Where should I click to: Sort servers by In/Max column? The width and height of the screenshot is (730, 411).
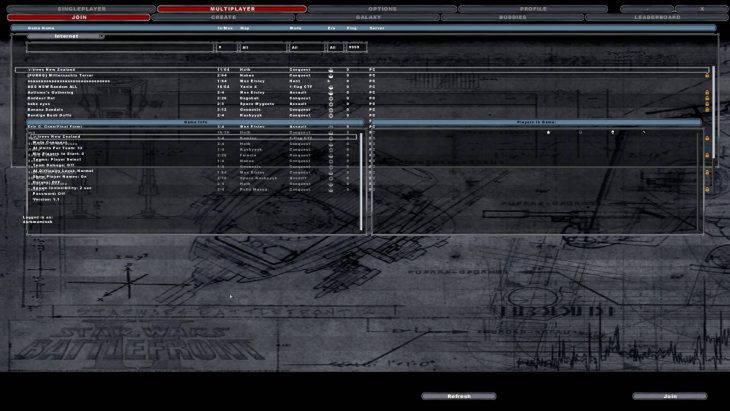click(x=223, y=28)
